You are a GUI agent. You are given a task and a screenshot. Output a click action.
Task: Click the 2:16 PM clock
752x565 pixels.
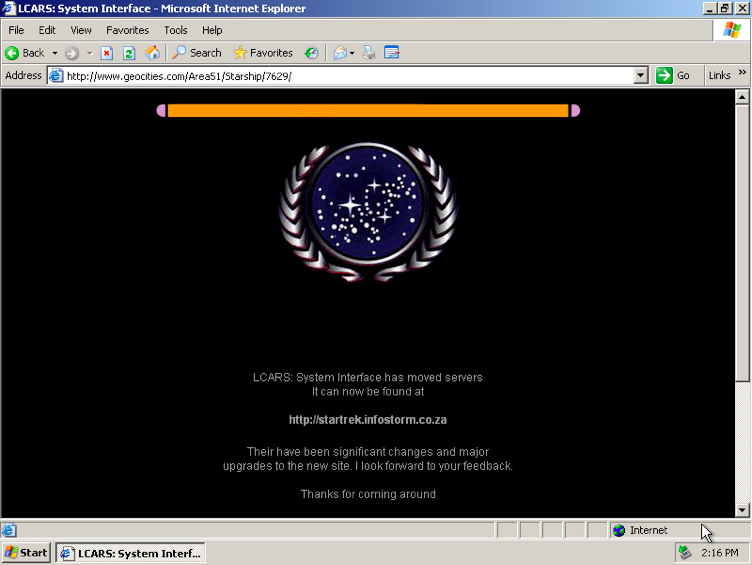[x=719, y=553]
